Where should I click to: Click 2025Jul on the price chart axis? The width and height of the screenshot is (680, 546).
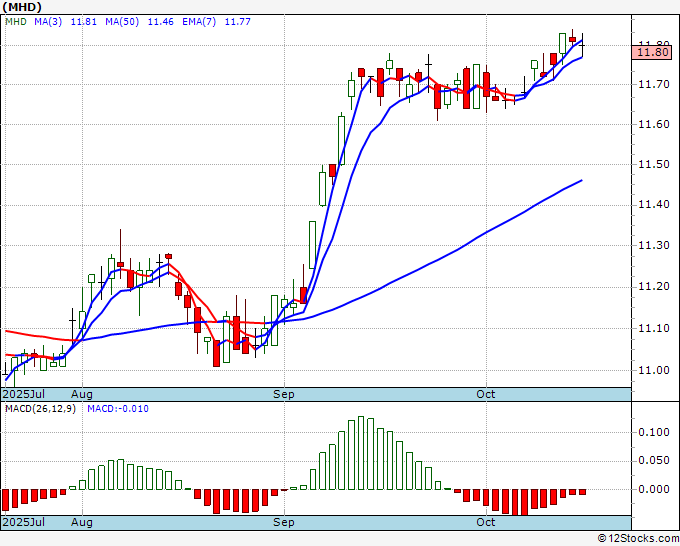pos(24,394)
